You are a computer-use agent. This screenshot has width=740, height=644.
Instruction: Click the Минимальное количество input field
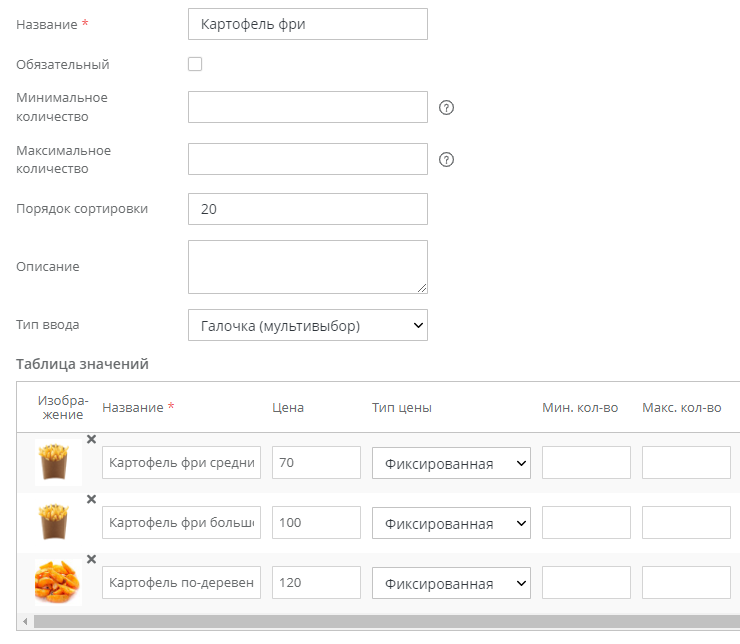coord(307,107)
